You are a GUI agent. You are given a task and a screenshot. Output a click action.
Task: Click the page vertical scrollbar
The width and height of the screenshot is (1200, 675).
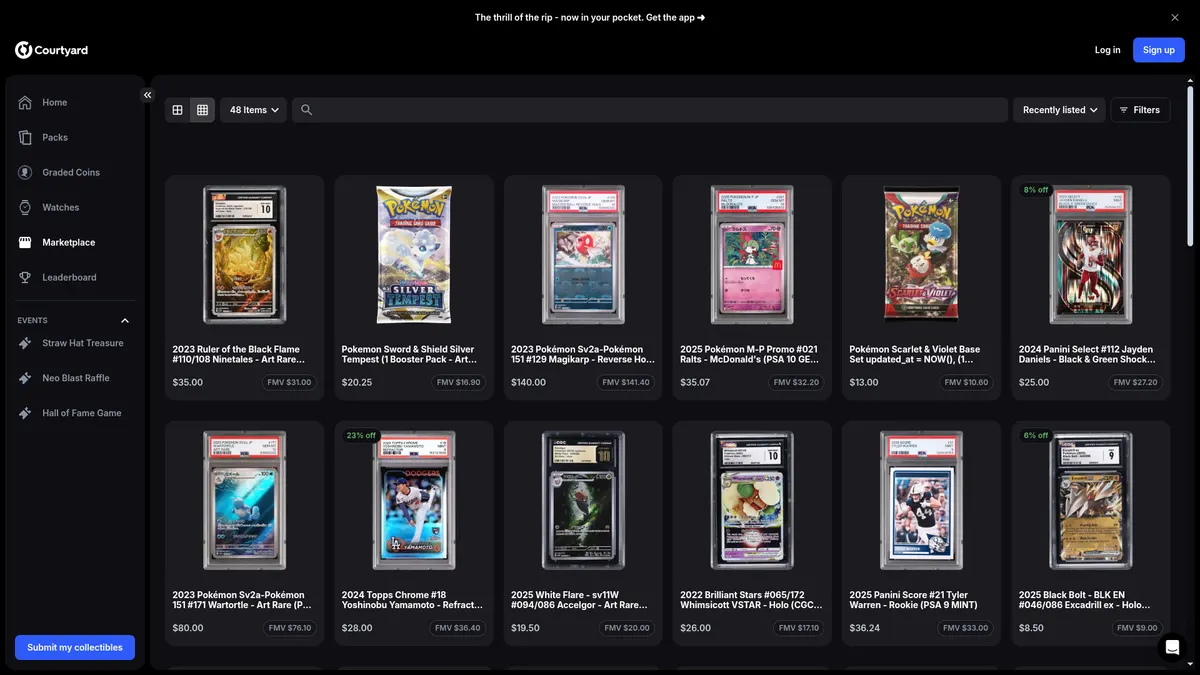[1189, 165]
